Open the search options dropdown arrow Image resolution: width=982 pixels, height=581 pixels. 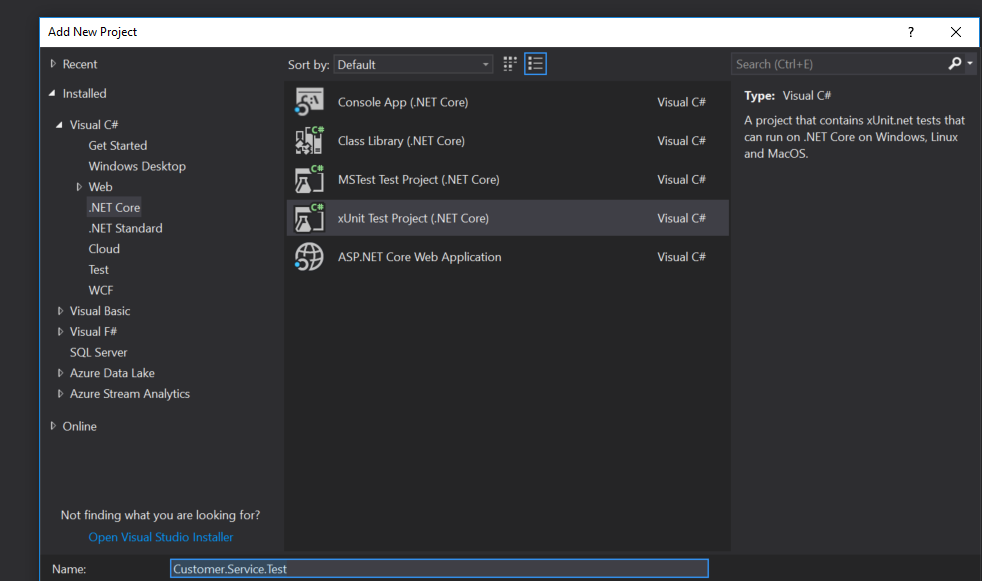click(970, 64)
